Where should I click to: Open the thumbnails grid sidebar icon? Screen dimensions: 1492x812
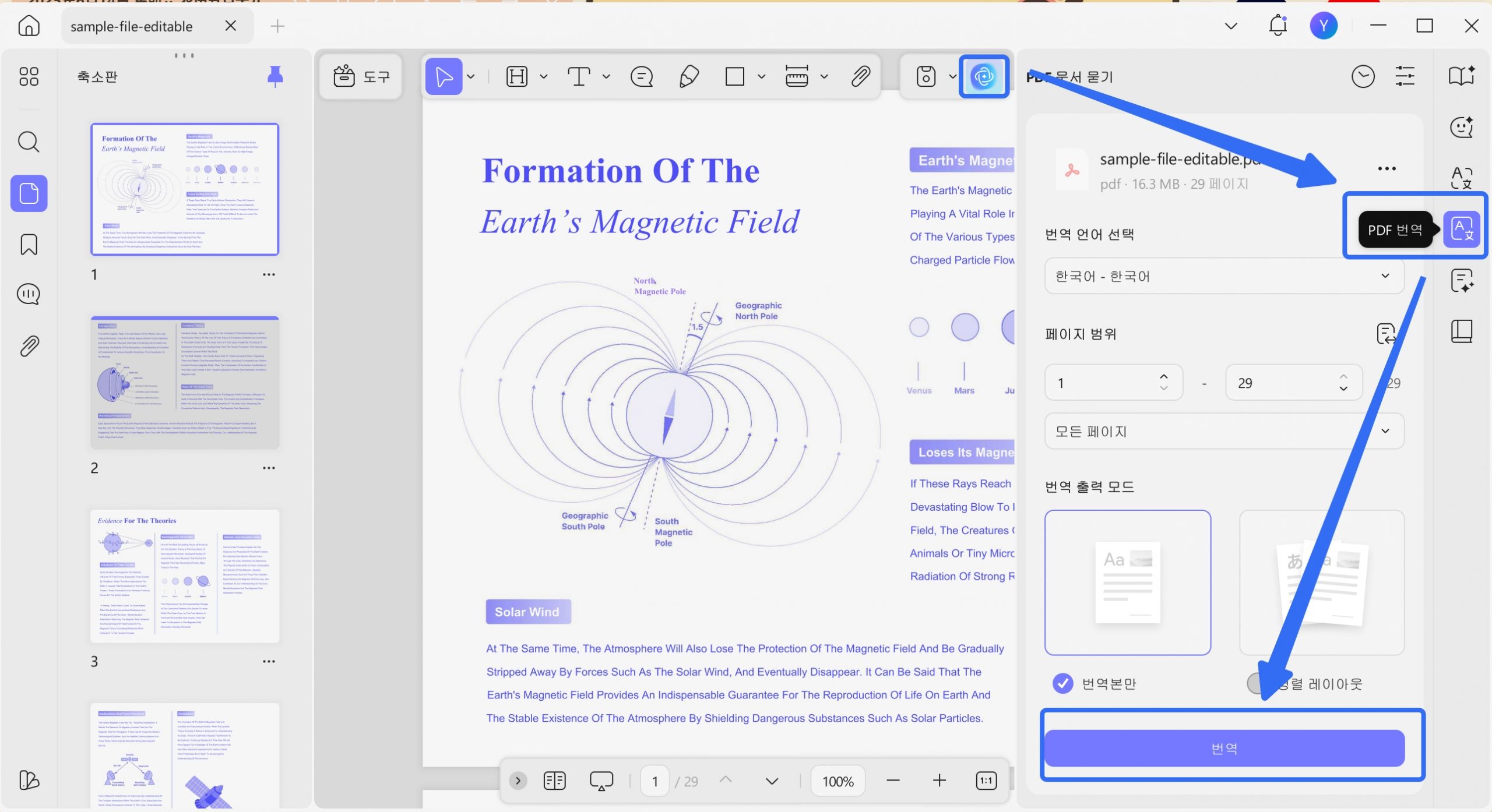[x=29, y=76]
